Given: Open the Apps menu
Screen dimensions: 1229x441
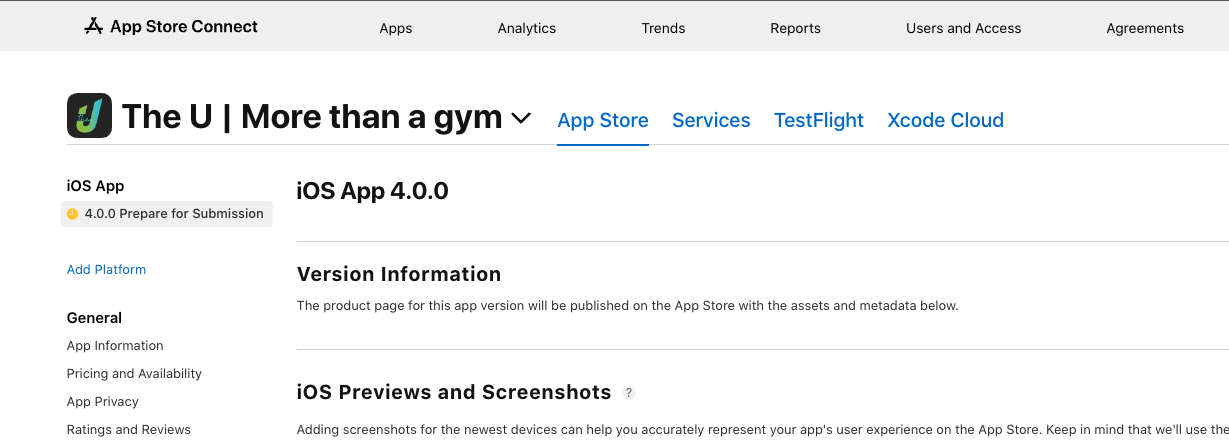Looking at the screenshot, I should pos(396,28).
